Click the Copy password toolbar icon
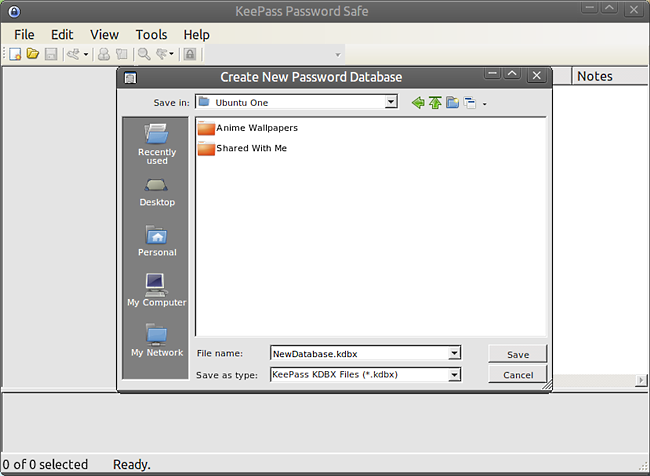650x476 pixels. [121, 54]
